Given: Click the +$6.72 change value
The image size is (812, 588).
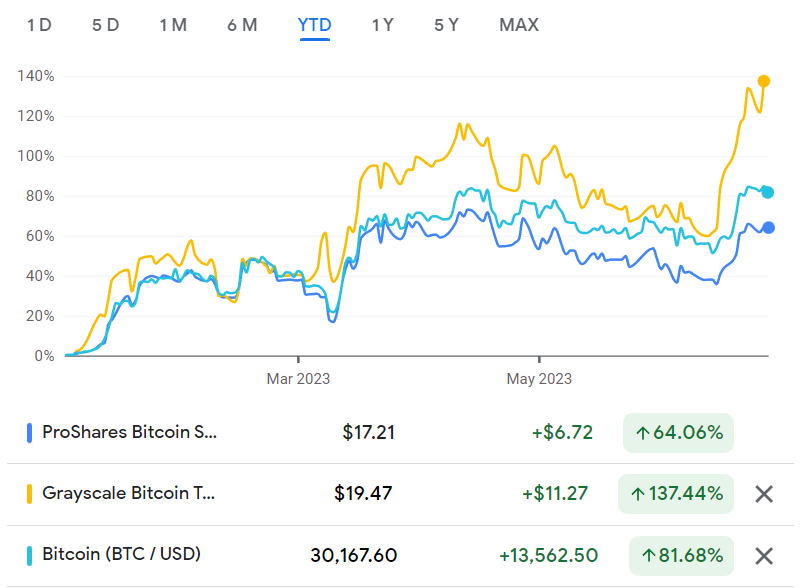Looking at the screenshot, I should pos(562,433).
